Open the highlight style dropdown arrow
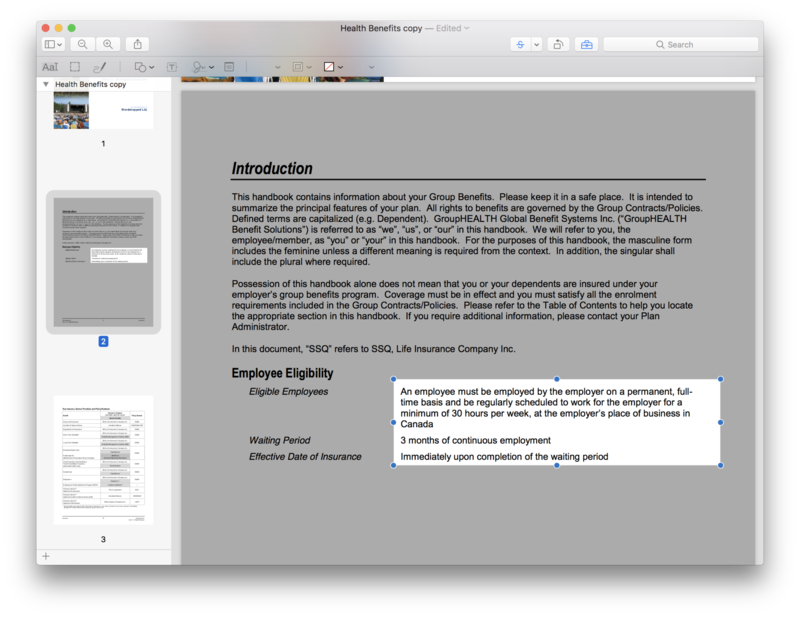This screenshot has height=617, width=800. coord(537,44)
